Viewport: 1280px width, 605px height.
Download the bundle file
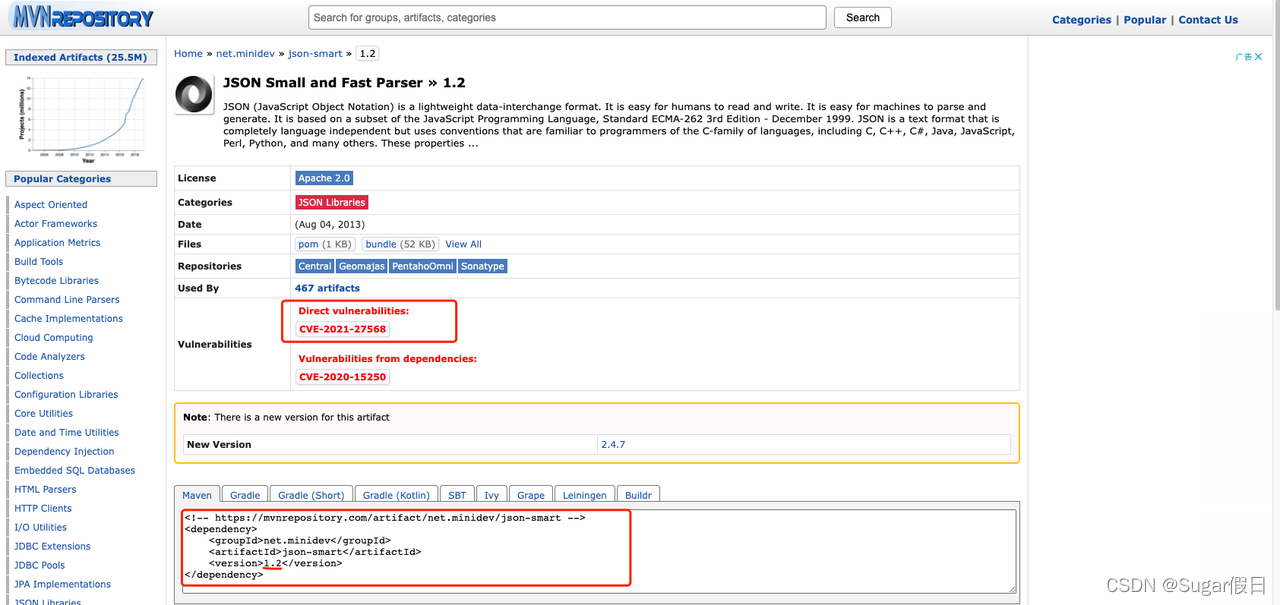400,244
